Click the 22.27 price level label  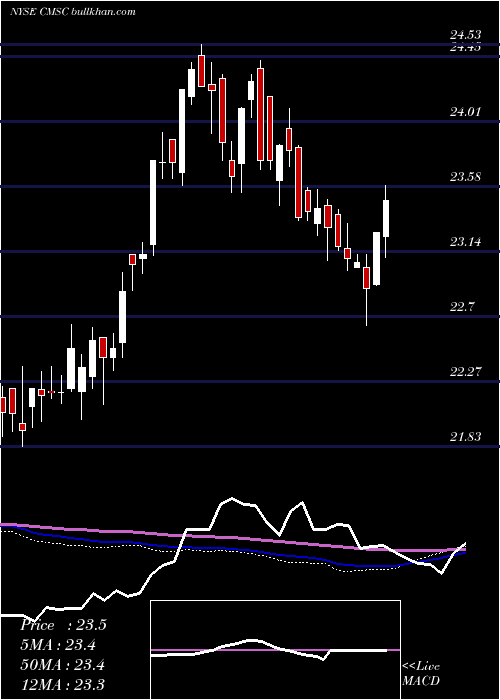[465, 371]
